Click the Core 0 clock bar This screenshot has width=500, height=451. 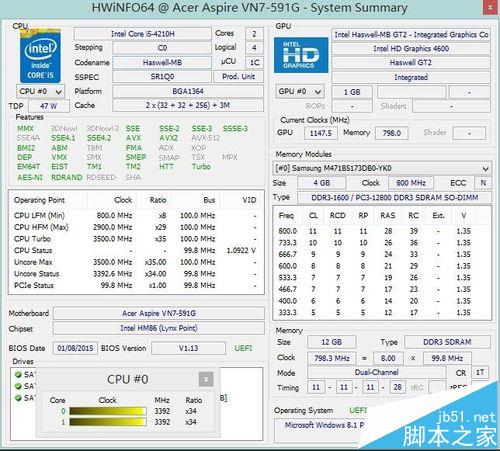pos(108,411)
